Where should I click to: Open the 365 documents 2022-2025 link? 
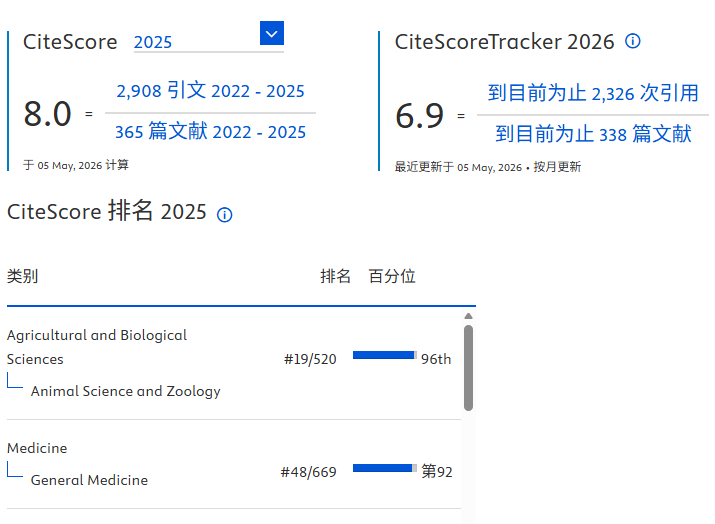click(210, 131)
